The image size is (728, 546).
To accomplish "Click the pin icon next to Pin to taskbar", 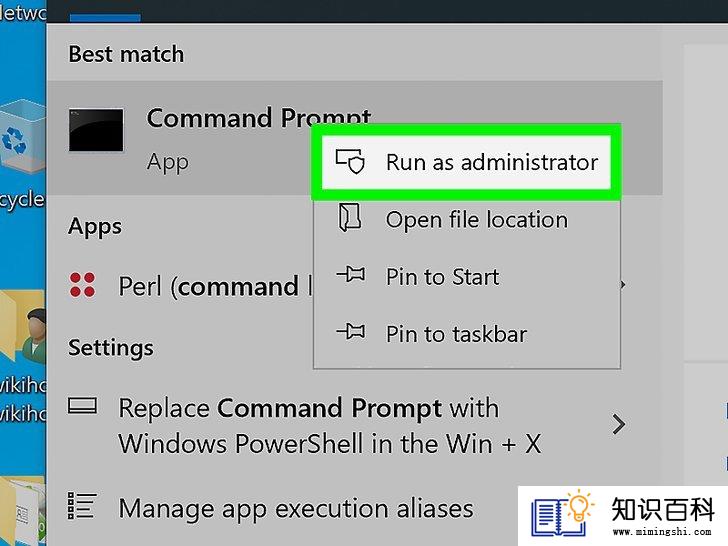I will coord(351,332).
